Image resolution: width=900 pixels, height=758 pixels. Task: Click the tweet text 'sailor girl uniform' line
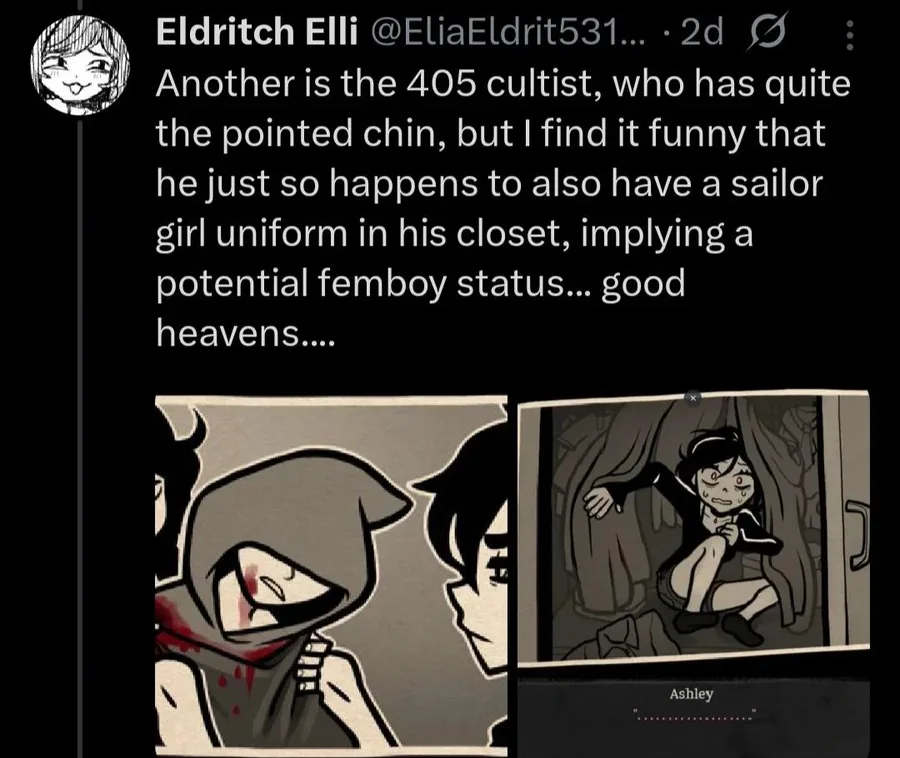tap(454, 234)
